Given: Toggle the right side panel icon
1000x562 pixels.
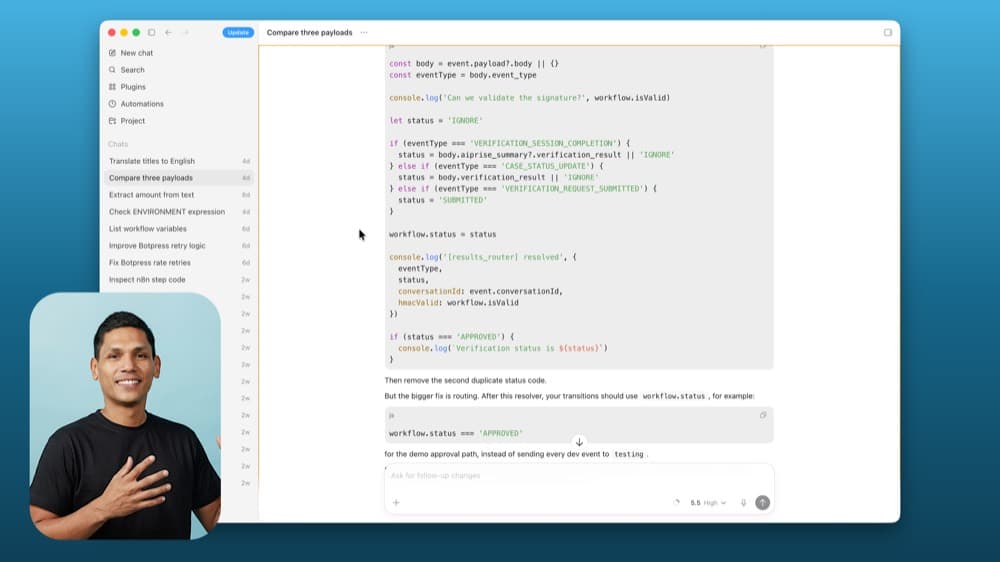Looking at the screenshot, I should tap(888, 33).
